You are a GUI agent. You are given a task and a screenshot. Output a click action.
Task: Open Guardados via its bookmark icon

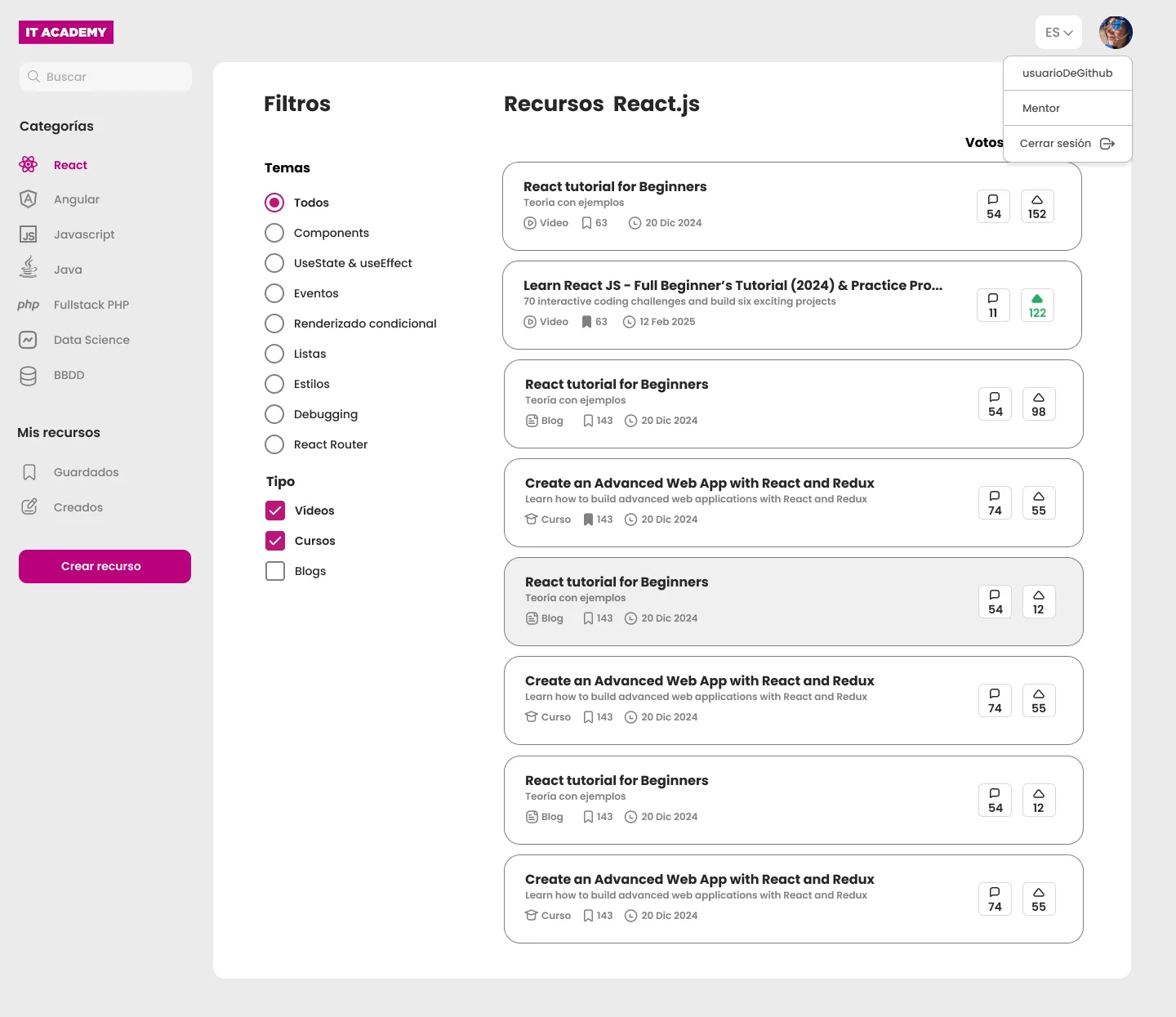[29, 472]
